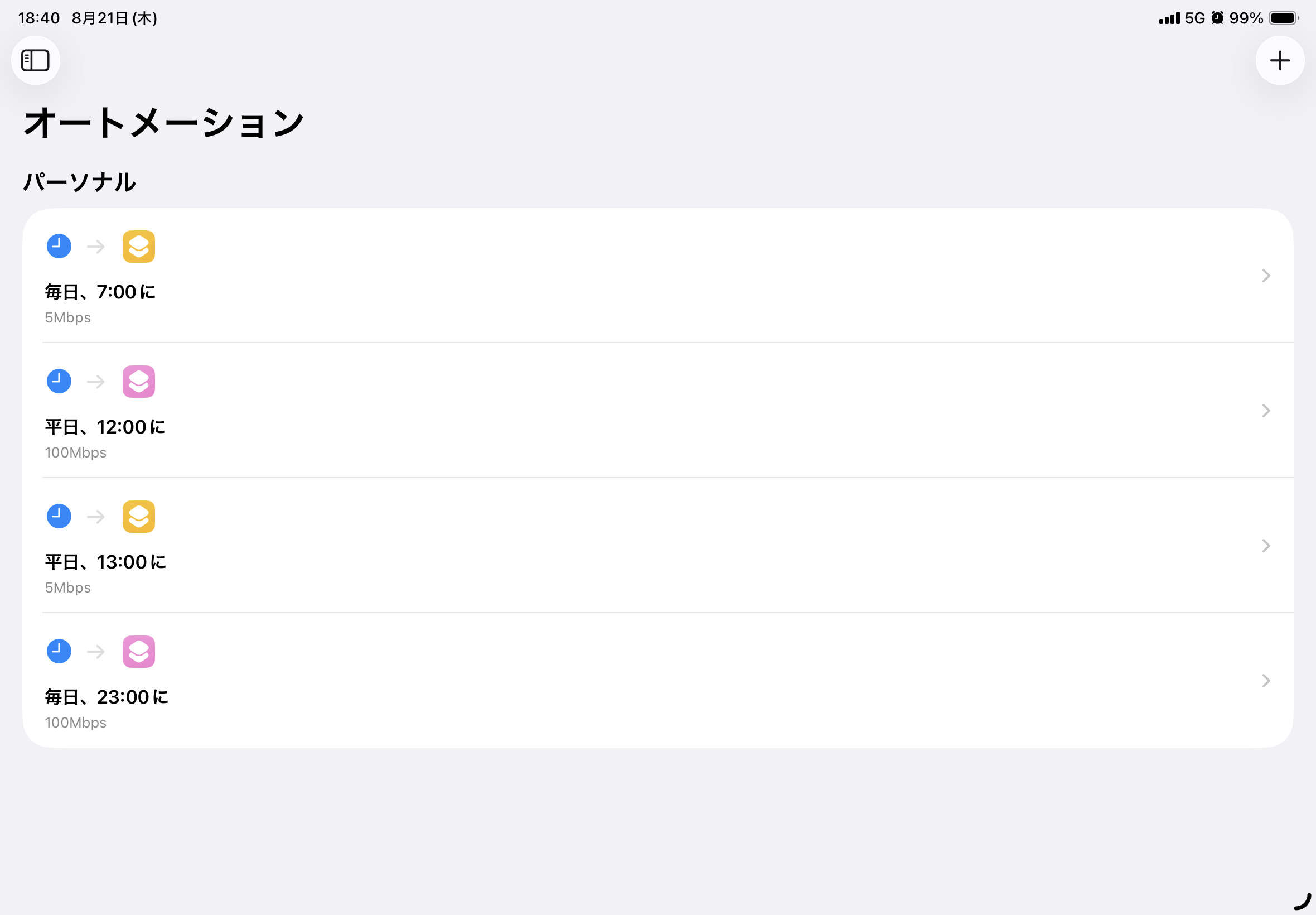This screenshot has width=1316, height=915.
Task: Click the オートメーション page heading
Action: point(163,123)
